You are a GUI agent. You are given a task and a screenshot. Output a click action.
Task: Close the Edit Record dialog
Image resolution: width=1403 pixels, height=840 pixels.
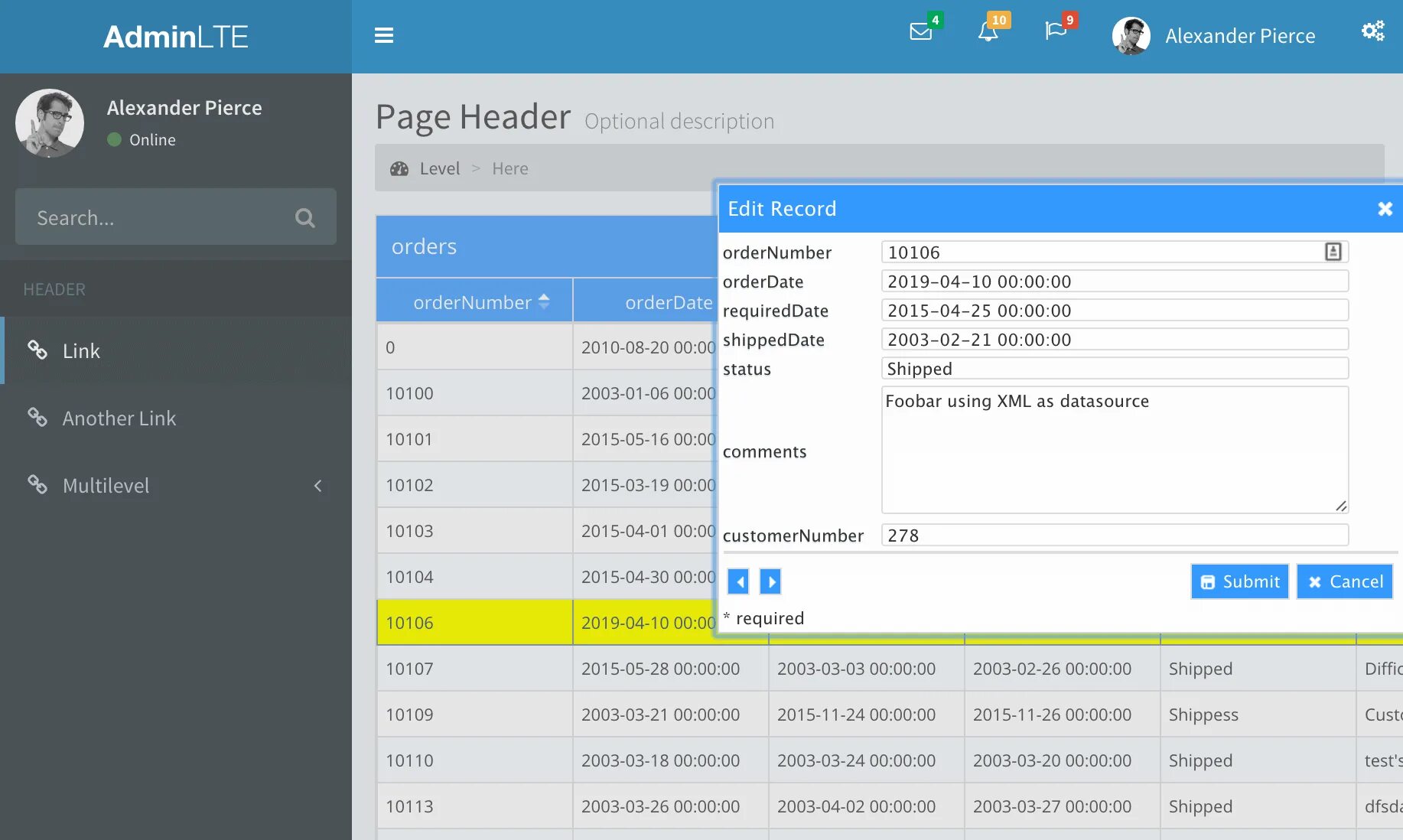(x=1385, y=209)
